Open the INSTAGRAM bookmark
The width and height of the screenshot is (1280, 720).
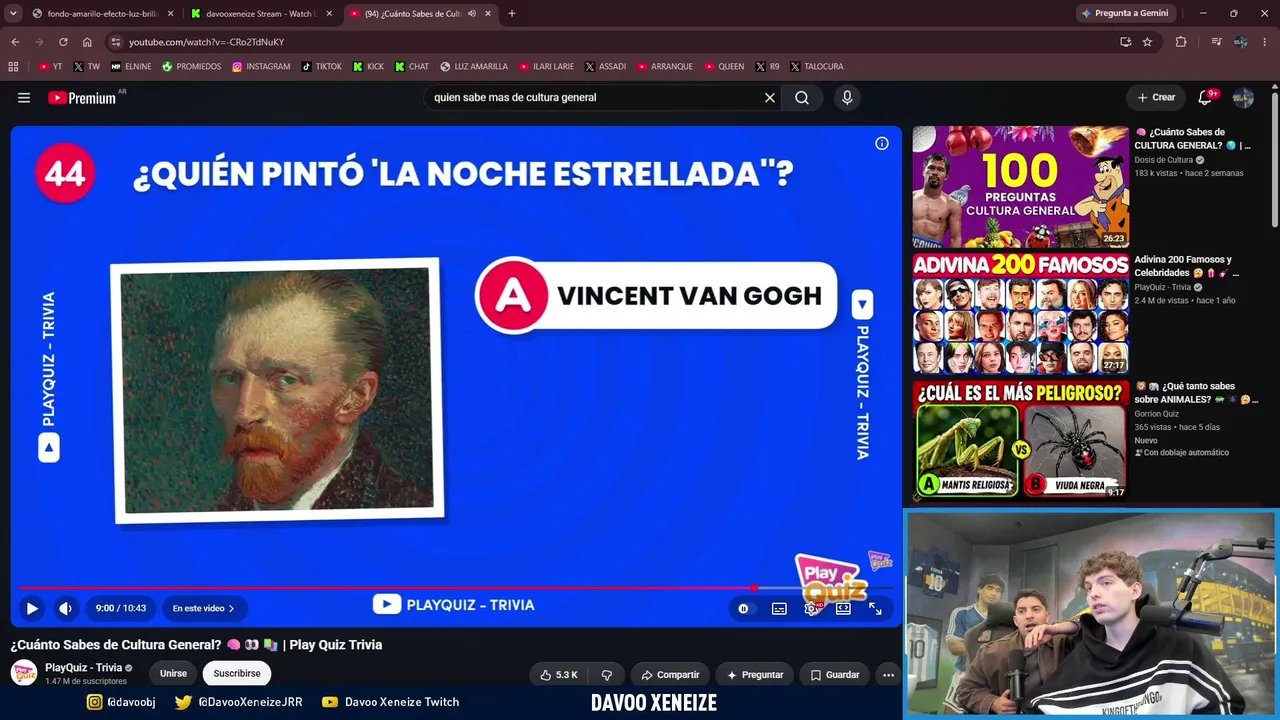coord(261,67)
